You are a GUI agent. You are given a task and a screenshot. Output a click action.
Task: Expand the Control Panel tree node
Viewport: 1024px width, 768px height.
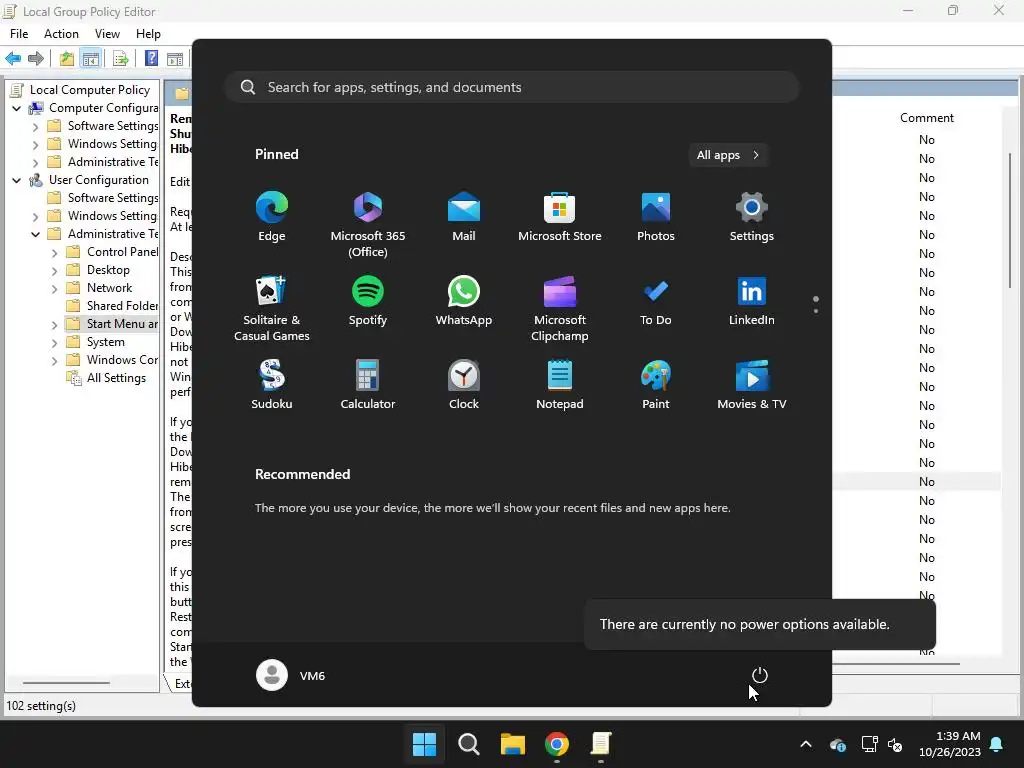55,253
